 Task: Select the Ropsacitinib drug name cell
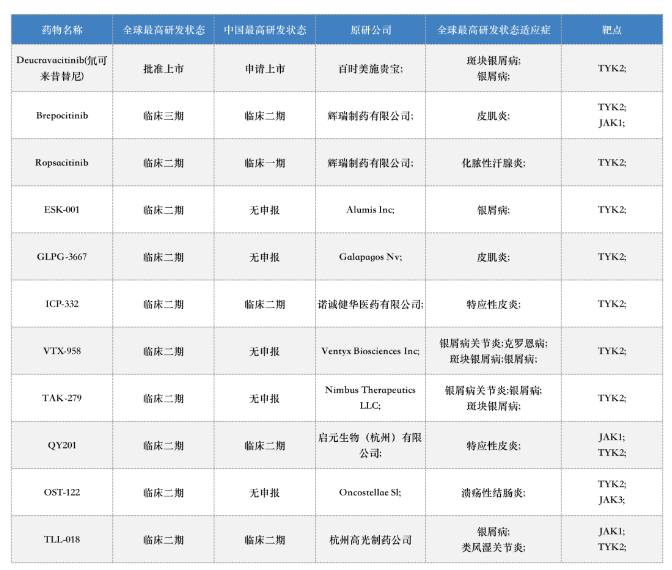pyautogui.click(x=62, y=162)
